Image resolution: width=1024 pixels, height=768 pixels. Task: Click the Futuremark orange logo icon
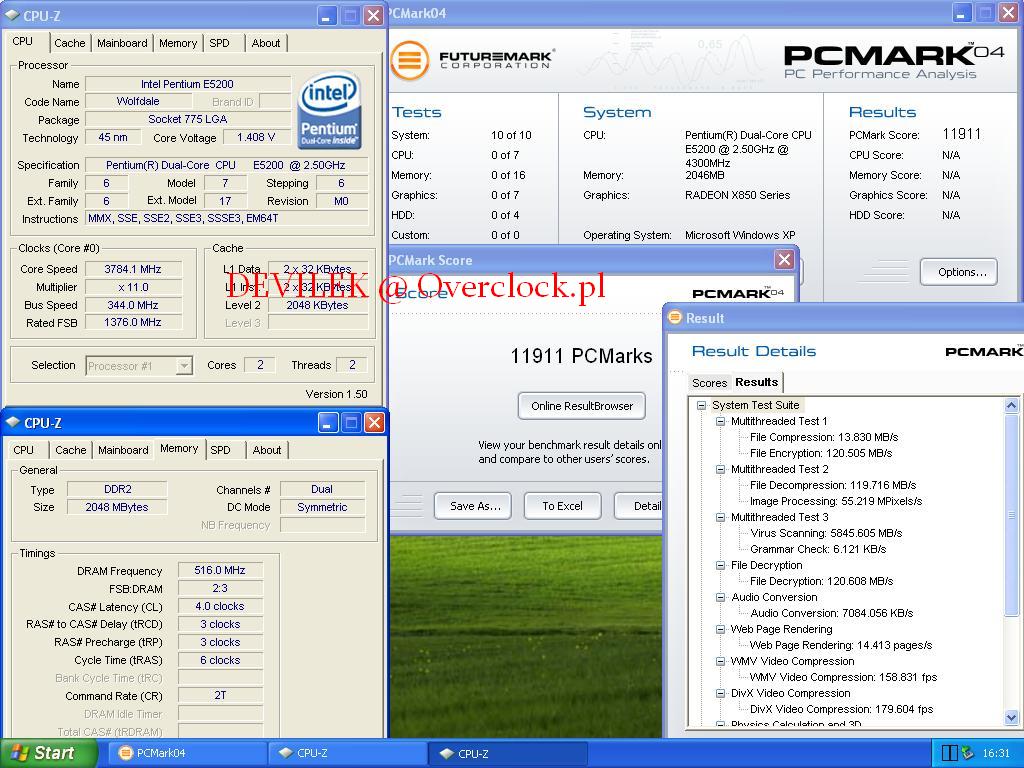point(409,61)
